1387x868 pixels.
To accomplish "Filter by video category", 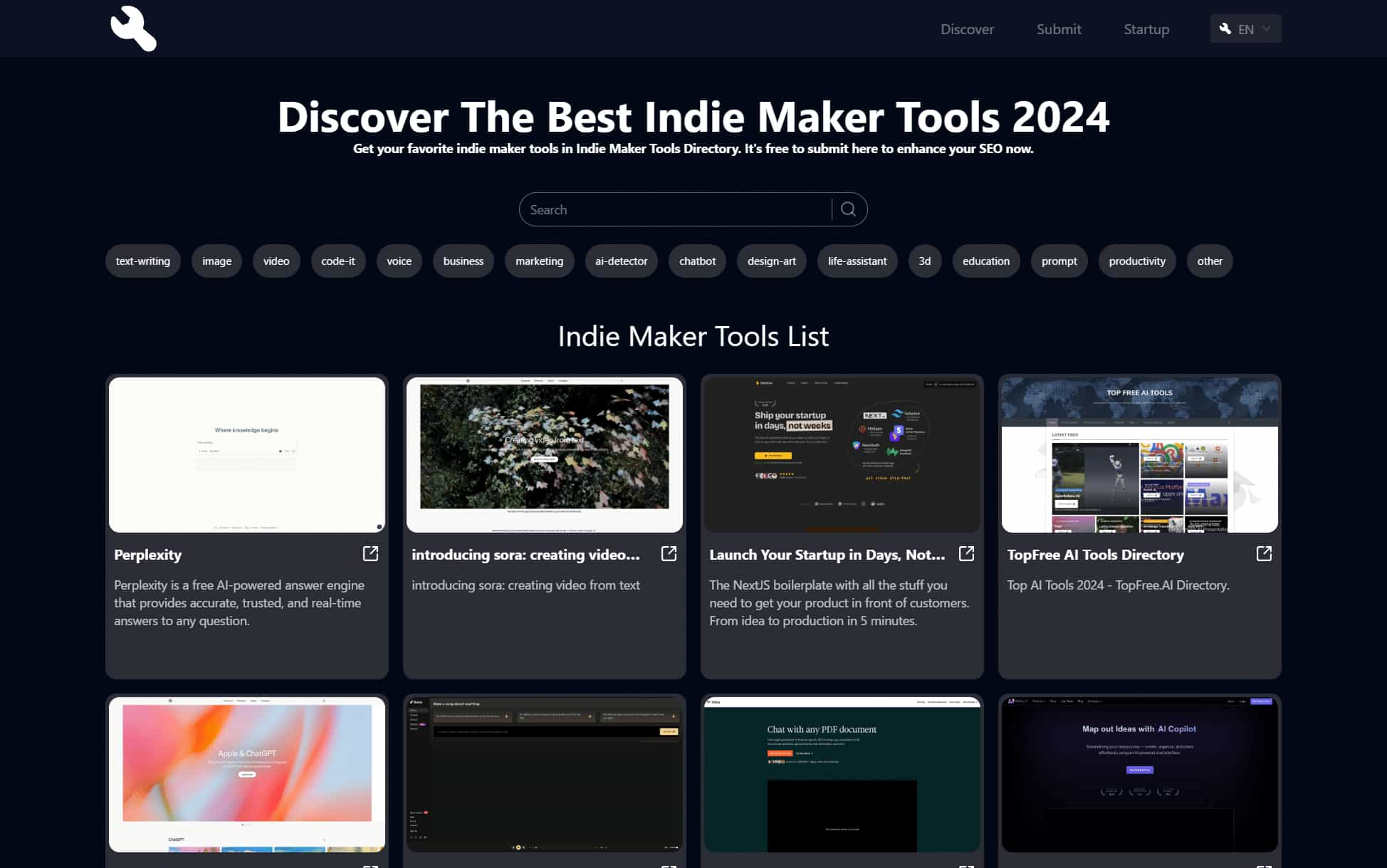I will coord(276,261).
